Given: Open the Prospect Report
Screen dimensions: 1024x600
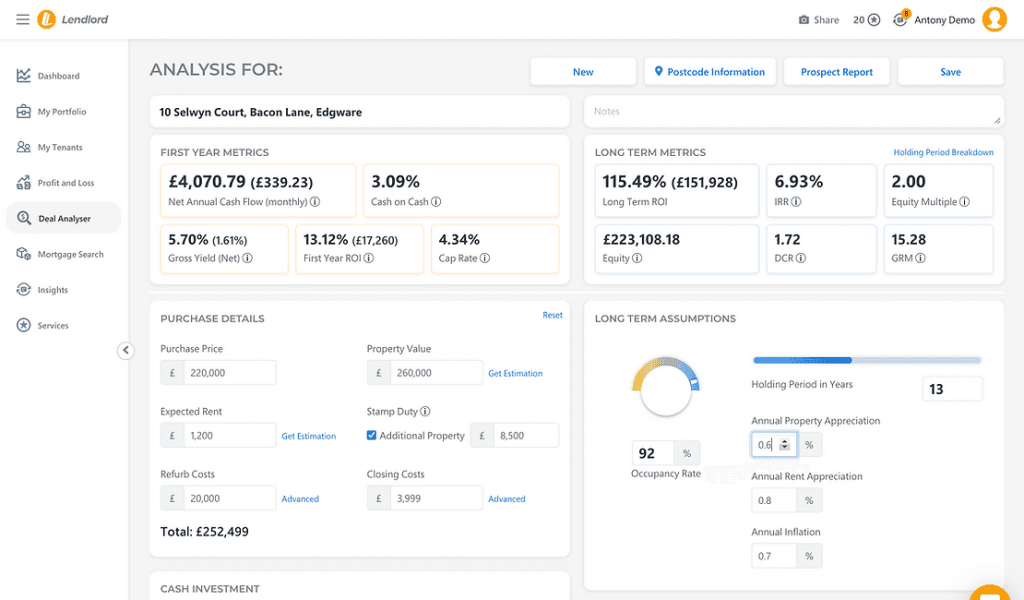Looking at the screenshot, I should [837, 72].
